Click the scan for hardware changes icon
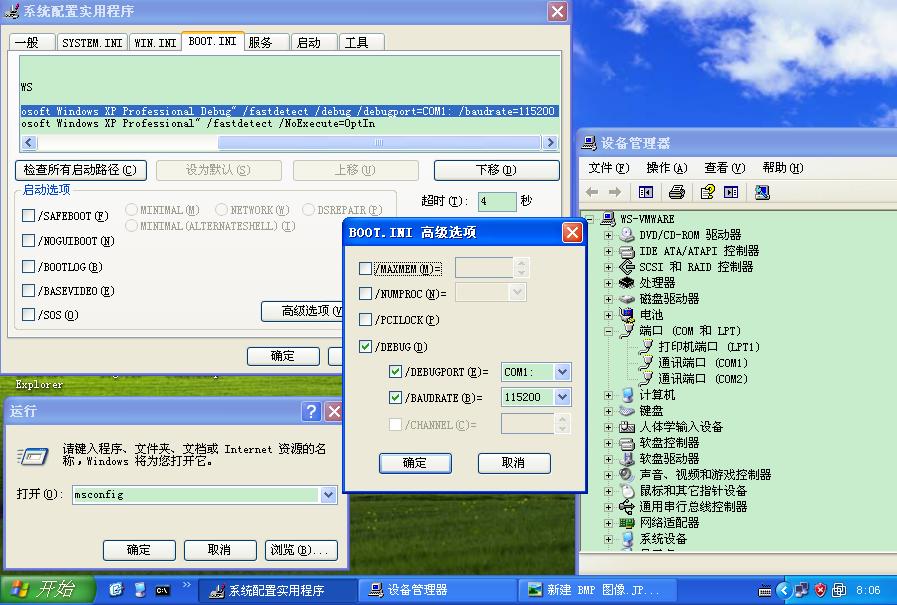The image size is (897, 605). [762, 193]
